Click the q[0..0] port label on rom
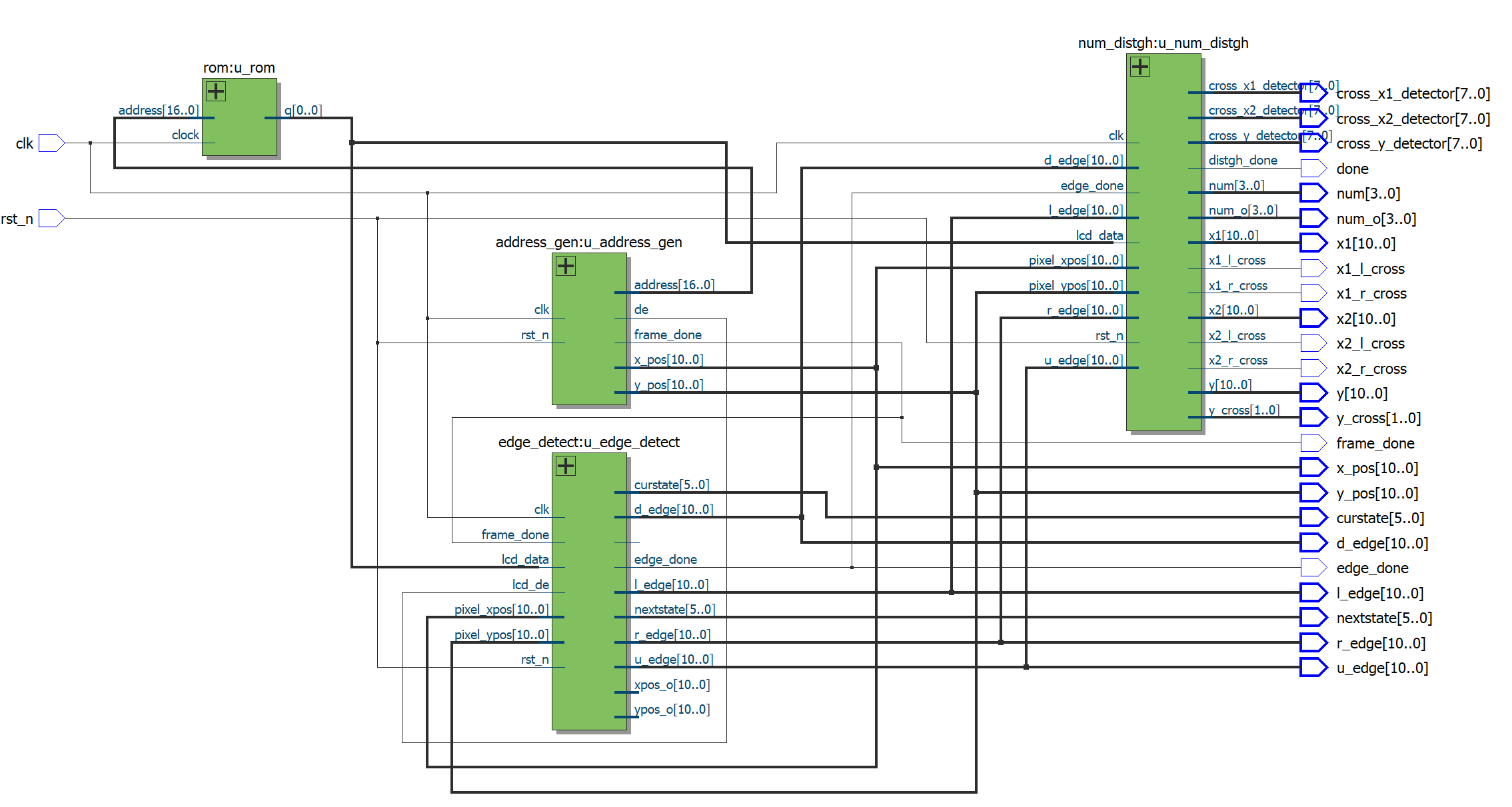 303,110
